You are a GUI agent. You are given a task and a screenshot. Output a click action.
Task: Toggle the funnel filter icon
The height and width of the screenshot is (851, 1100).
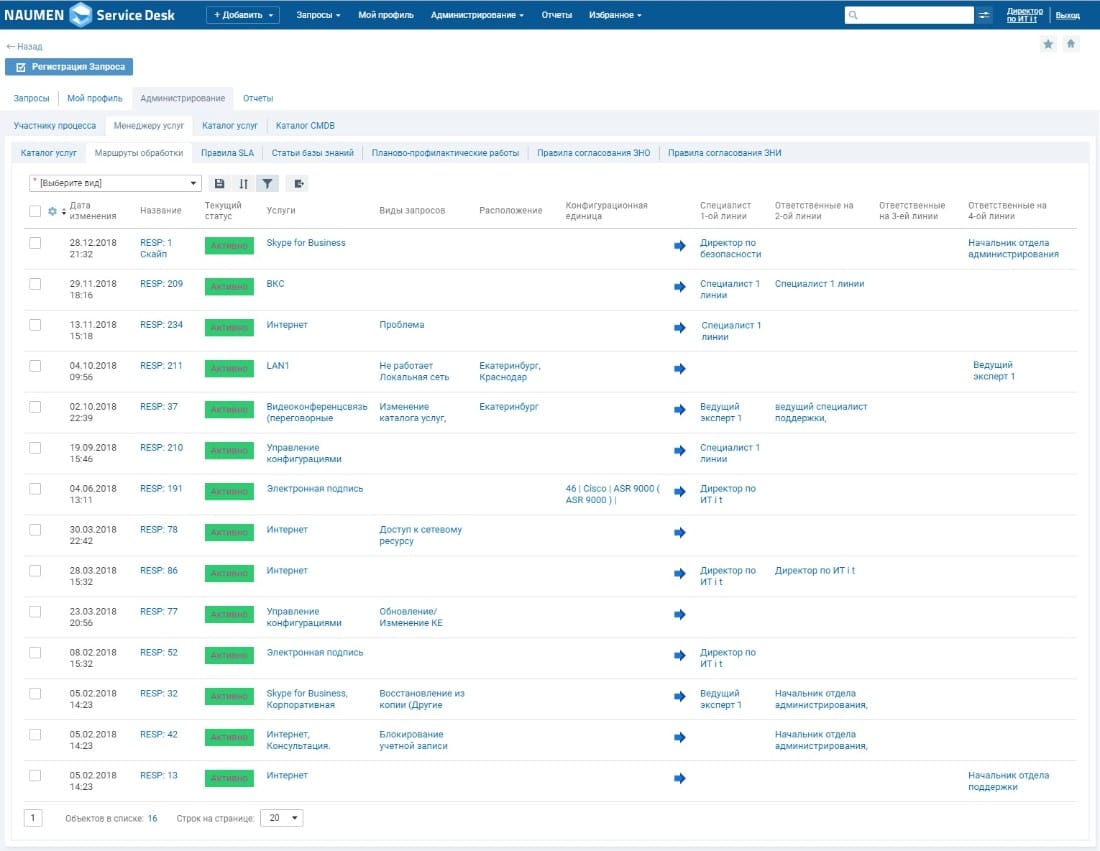point(267,184)
